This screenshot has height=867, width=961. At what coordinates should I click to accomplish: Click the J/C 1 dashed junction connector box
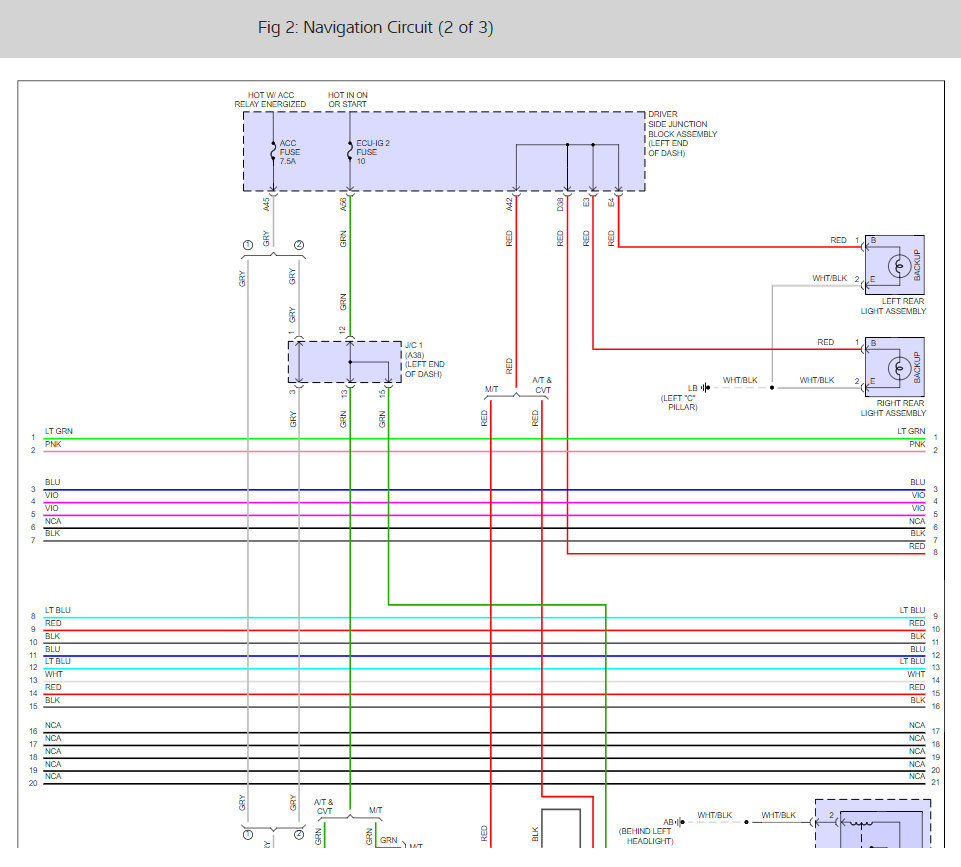[x=345, y=362]
